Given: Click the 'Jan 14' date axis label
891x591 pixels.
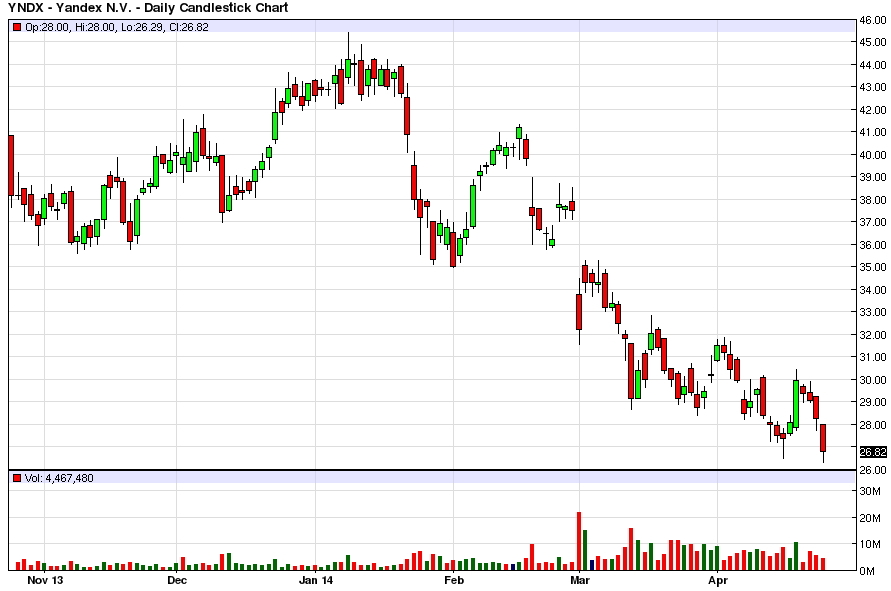Looking at the screenshot, I should coord(316,580).
